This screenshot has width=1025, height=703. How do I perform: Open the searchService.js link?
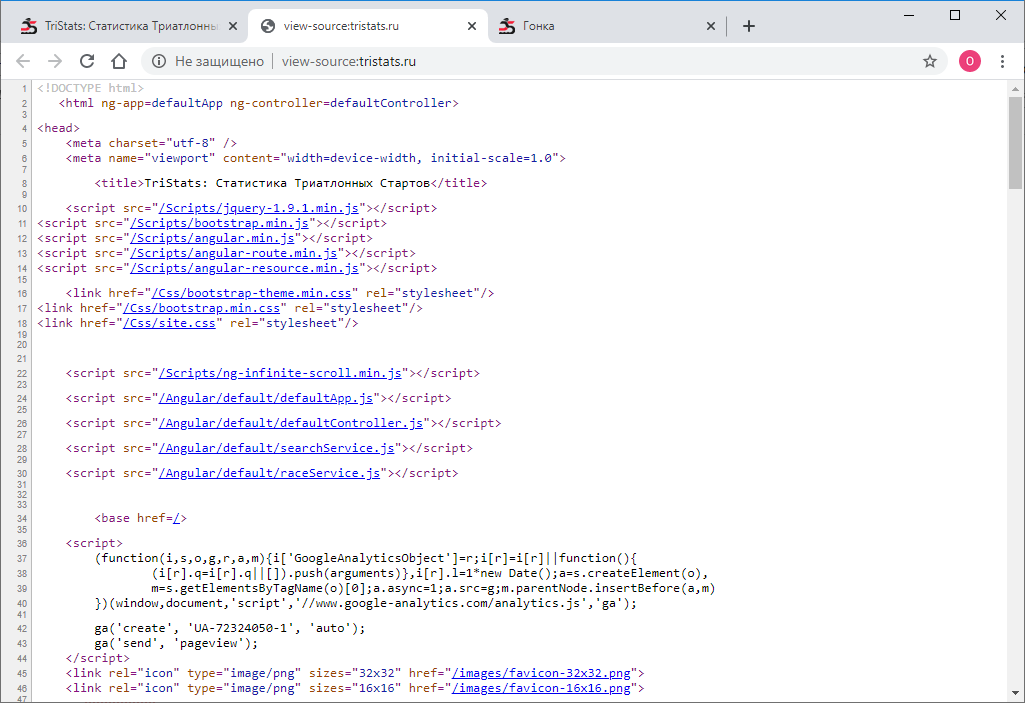click(277, 448)
